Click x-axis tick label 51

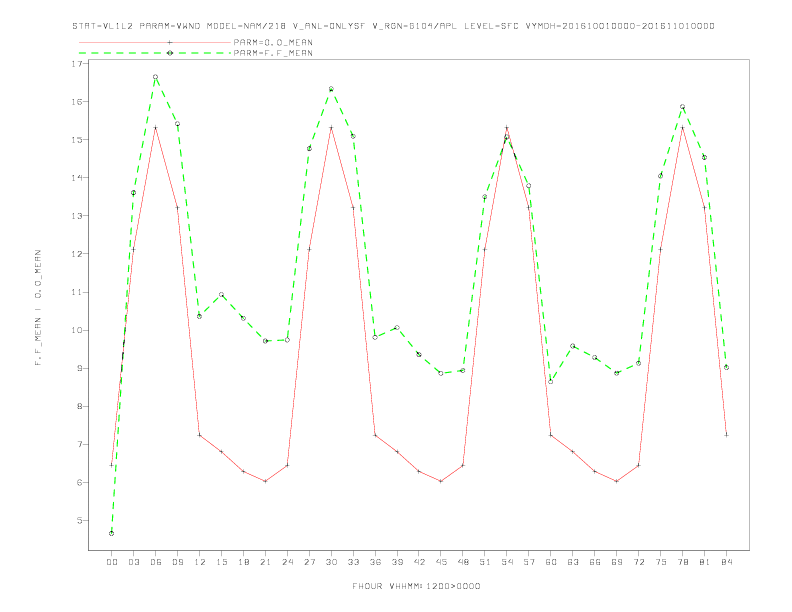(x=485, y=562)
